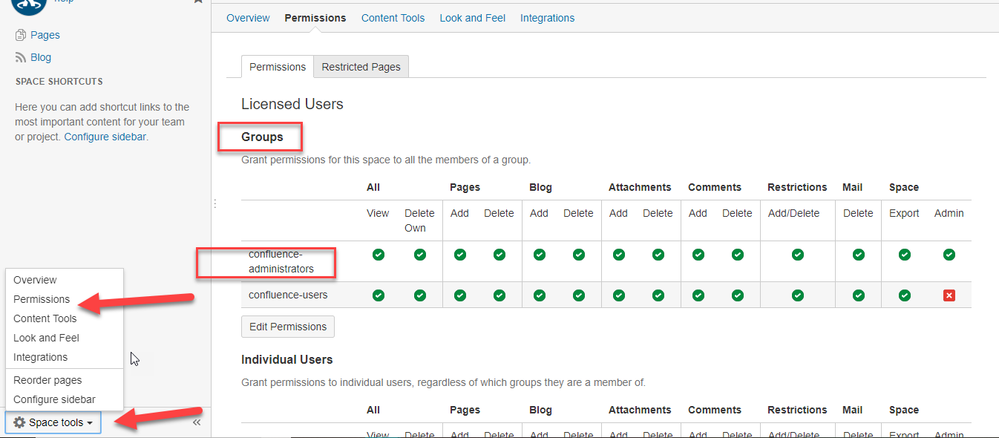Open the Space tools dropdown
Screen dimensions: 999x438
click(54, 422)
